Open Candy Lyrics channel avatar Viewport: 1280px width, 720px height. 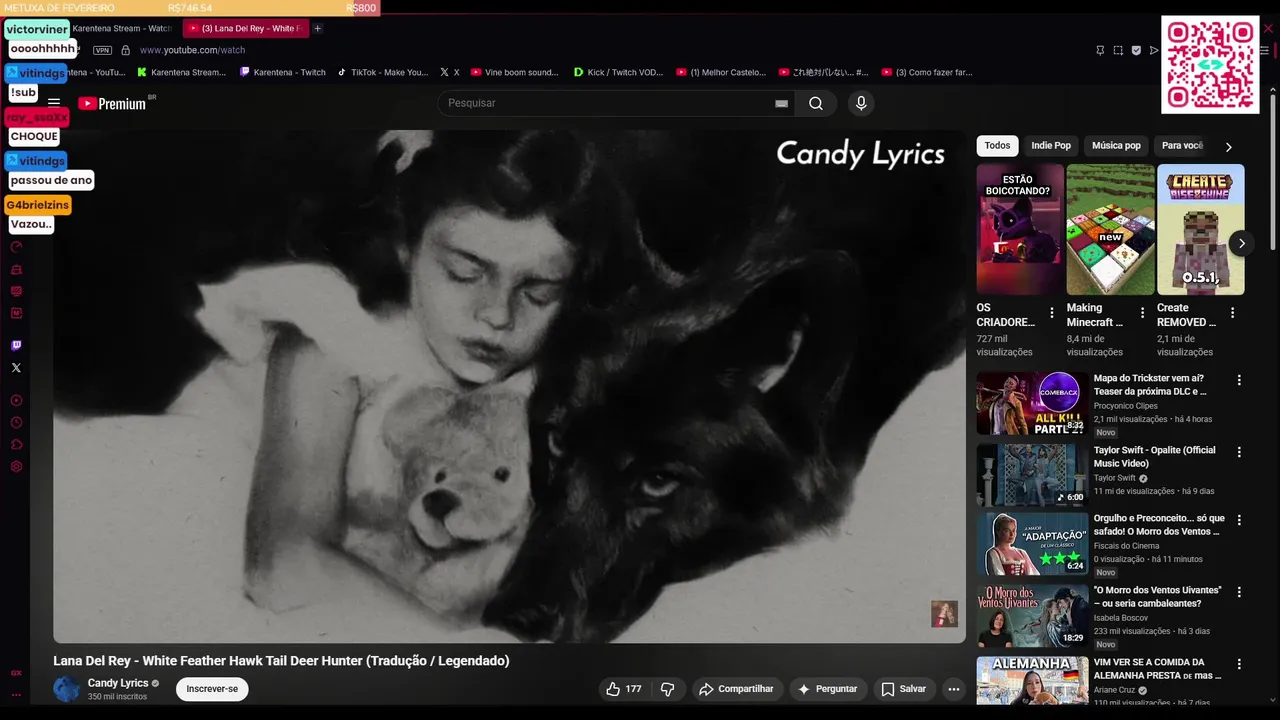(x=67, y=689)
